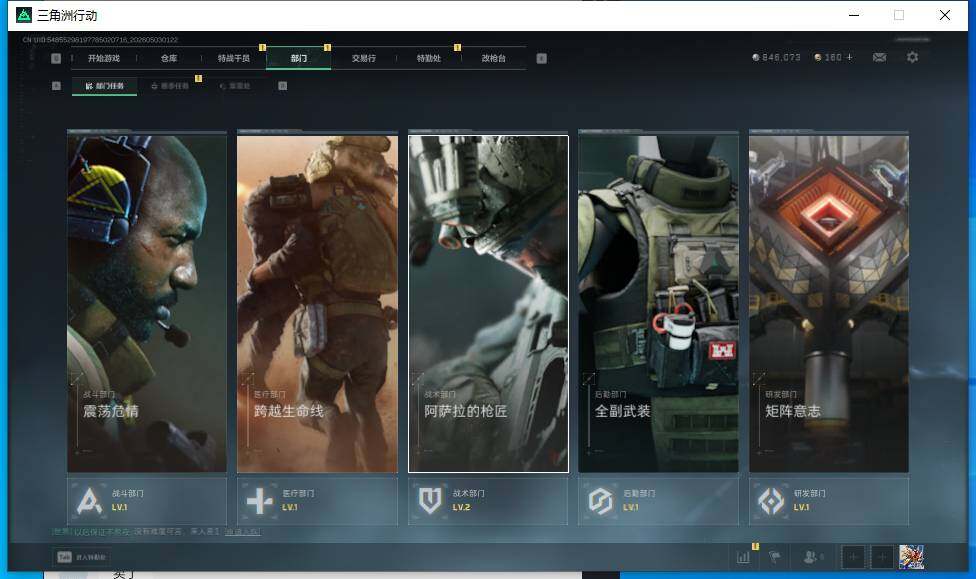Click the 医疗部门 cross emblem icon

[260, 501]
